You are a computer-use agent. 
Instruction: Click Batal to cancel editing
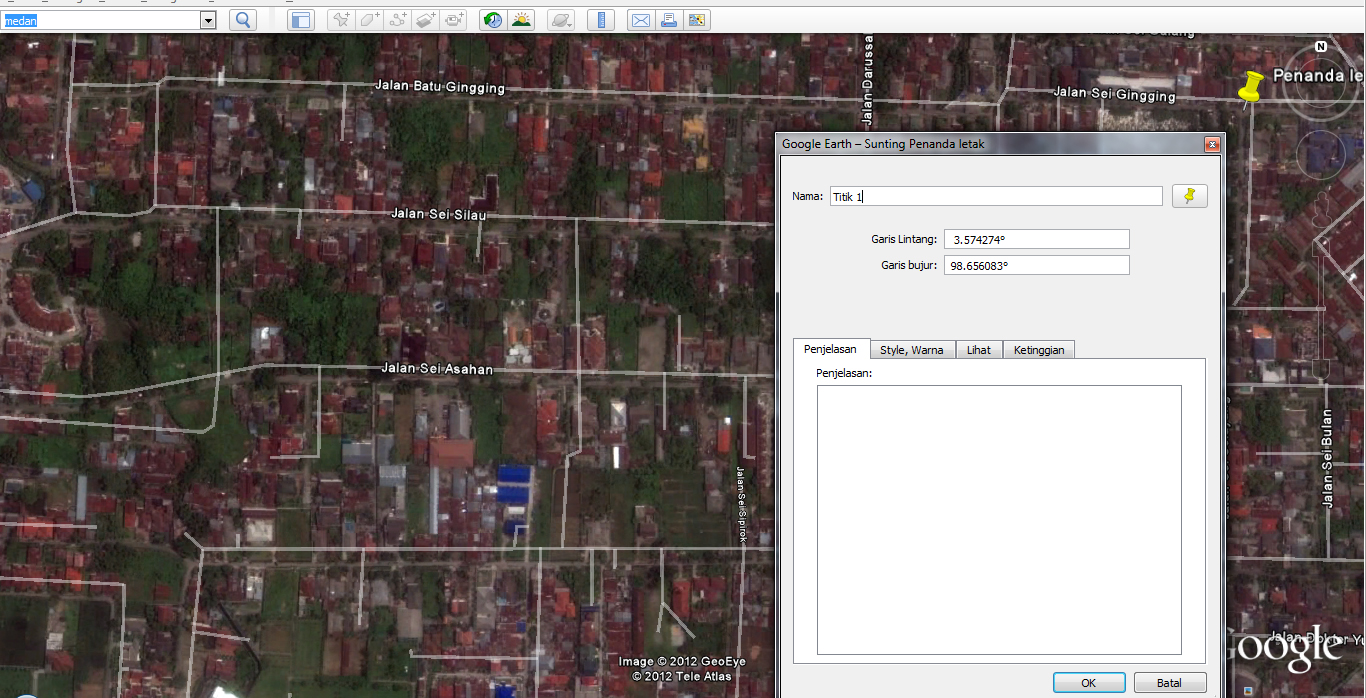(1169, 682)
